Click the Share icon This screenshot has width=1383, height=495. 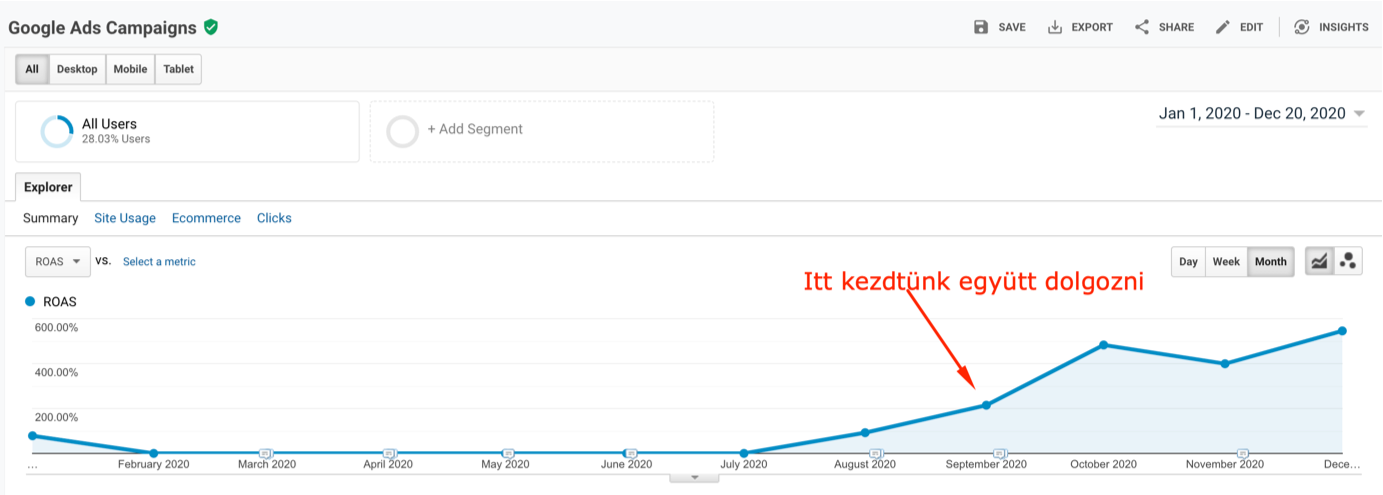click(1141, 27)
